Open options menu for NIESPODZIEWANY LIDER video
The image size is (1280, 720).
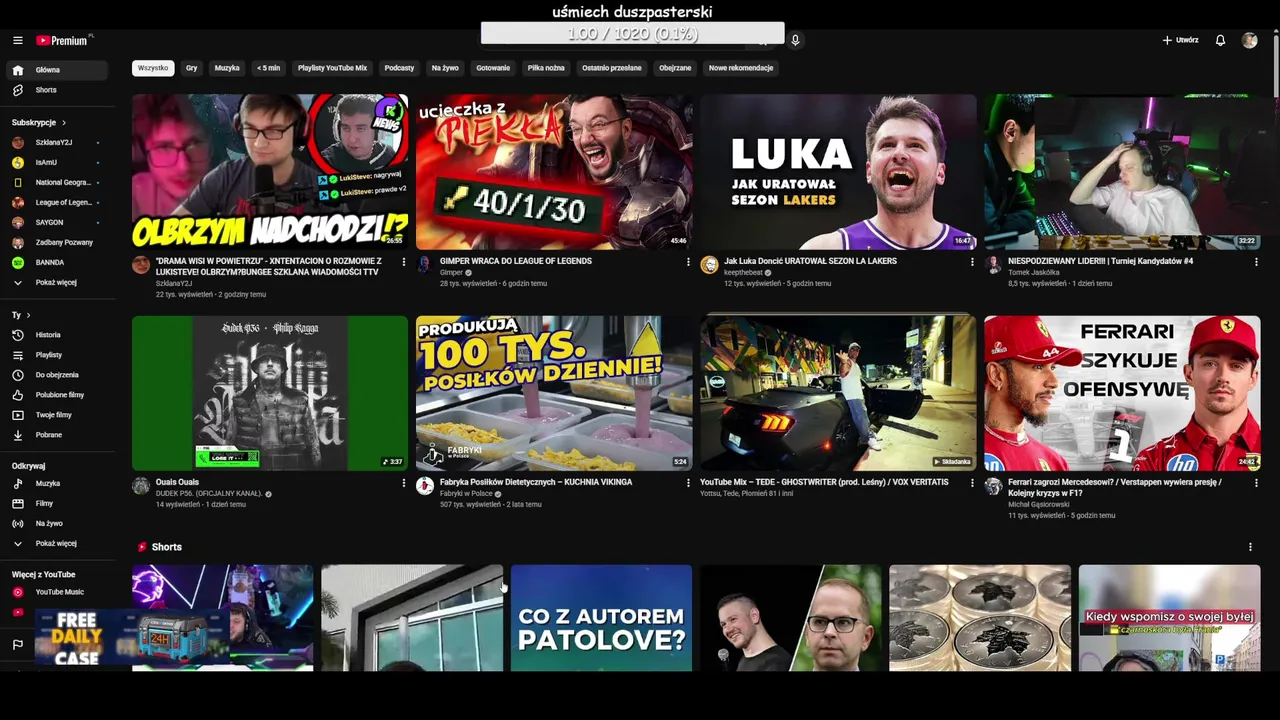pyautogui.click(x=1256, y=262)
